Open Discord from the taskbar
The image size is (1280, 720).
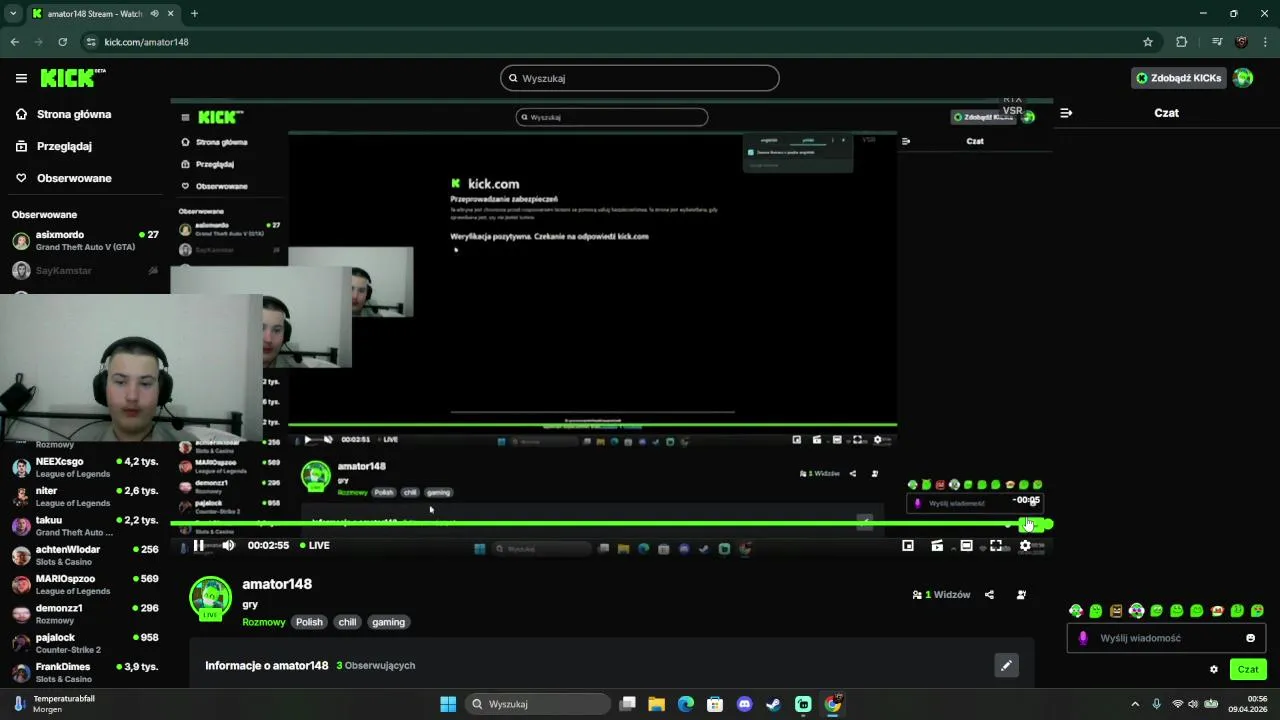pyautogui.click(x=744, y=704)
